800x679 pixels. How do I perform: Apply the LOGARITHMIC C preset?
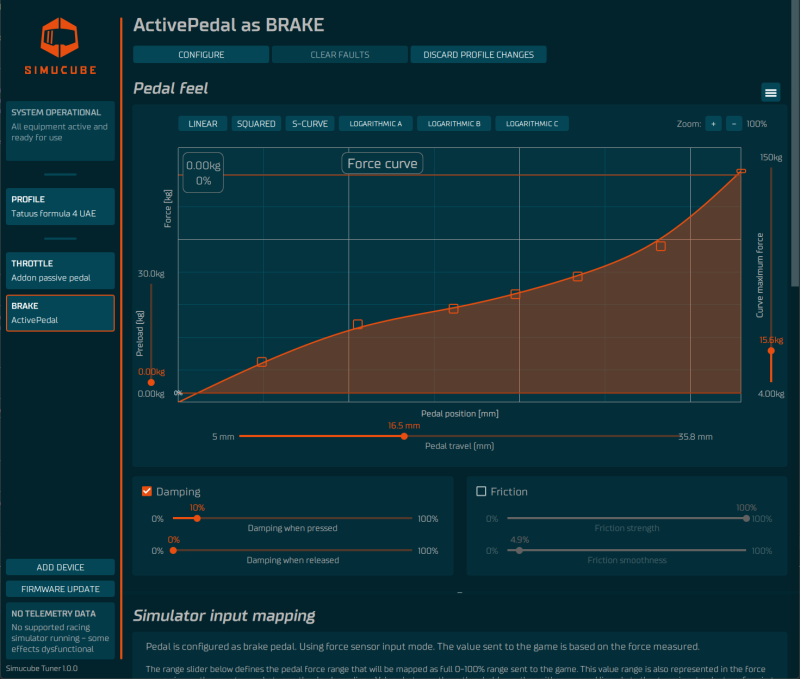532,124
